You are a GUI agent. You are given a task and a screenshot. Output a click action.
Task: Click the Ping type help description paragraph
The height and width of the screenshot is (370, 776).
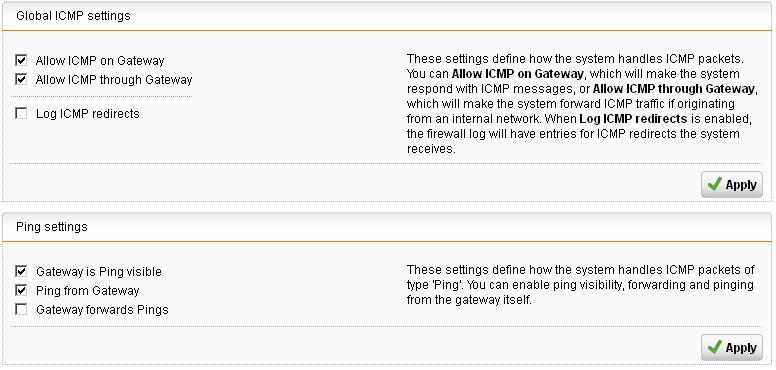point(581,285)
